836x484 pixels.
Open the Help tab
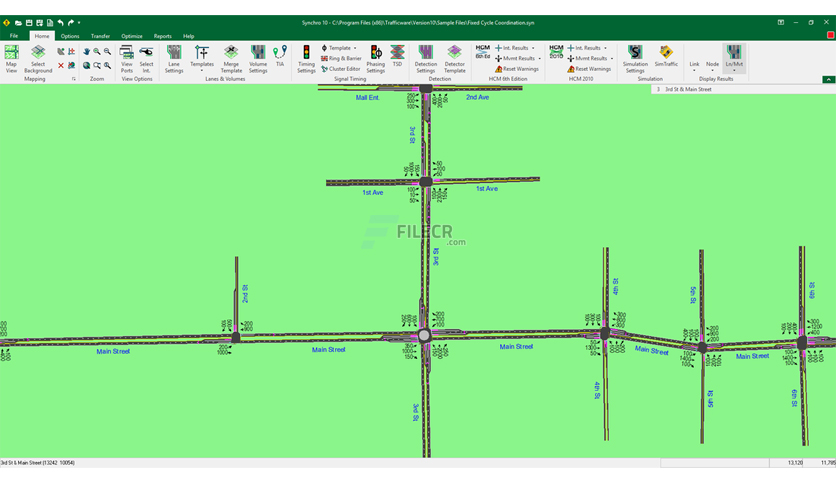[x=189, y=36]
